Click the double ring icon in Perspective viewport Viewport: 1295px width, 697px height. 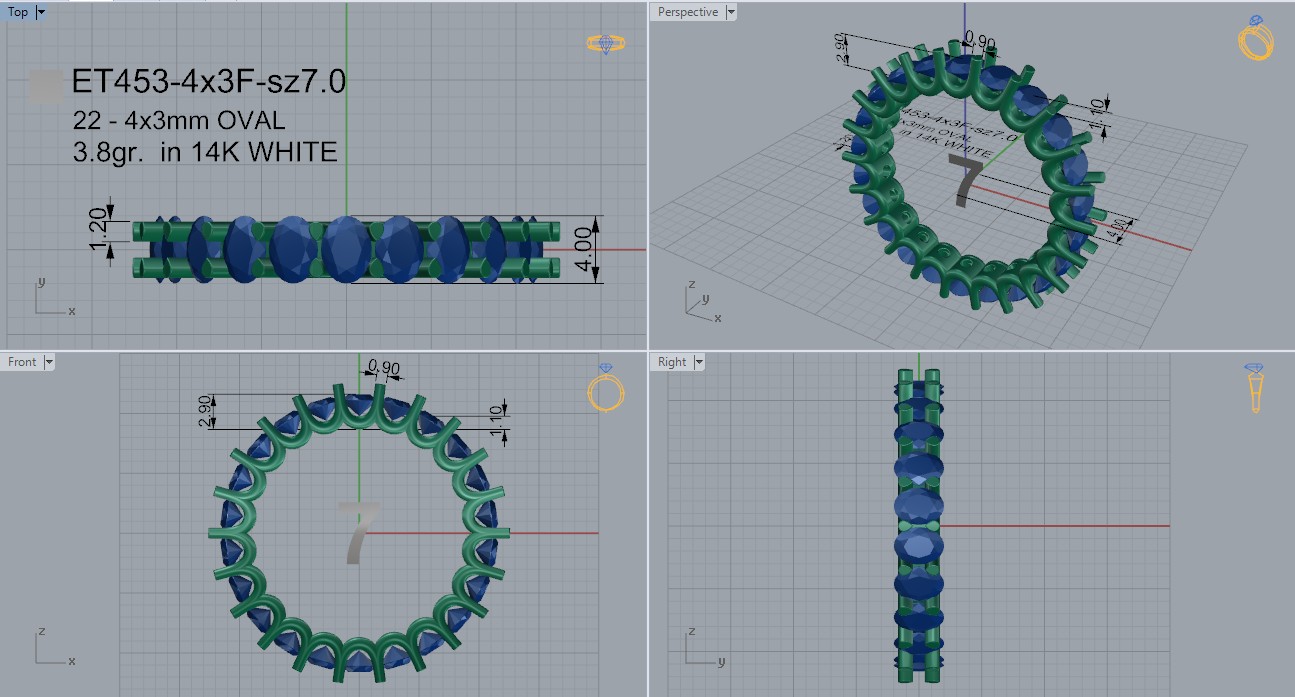coord(1255,37)
